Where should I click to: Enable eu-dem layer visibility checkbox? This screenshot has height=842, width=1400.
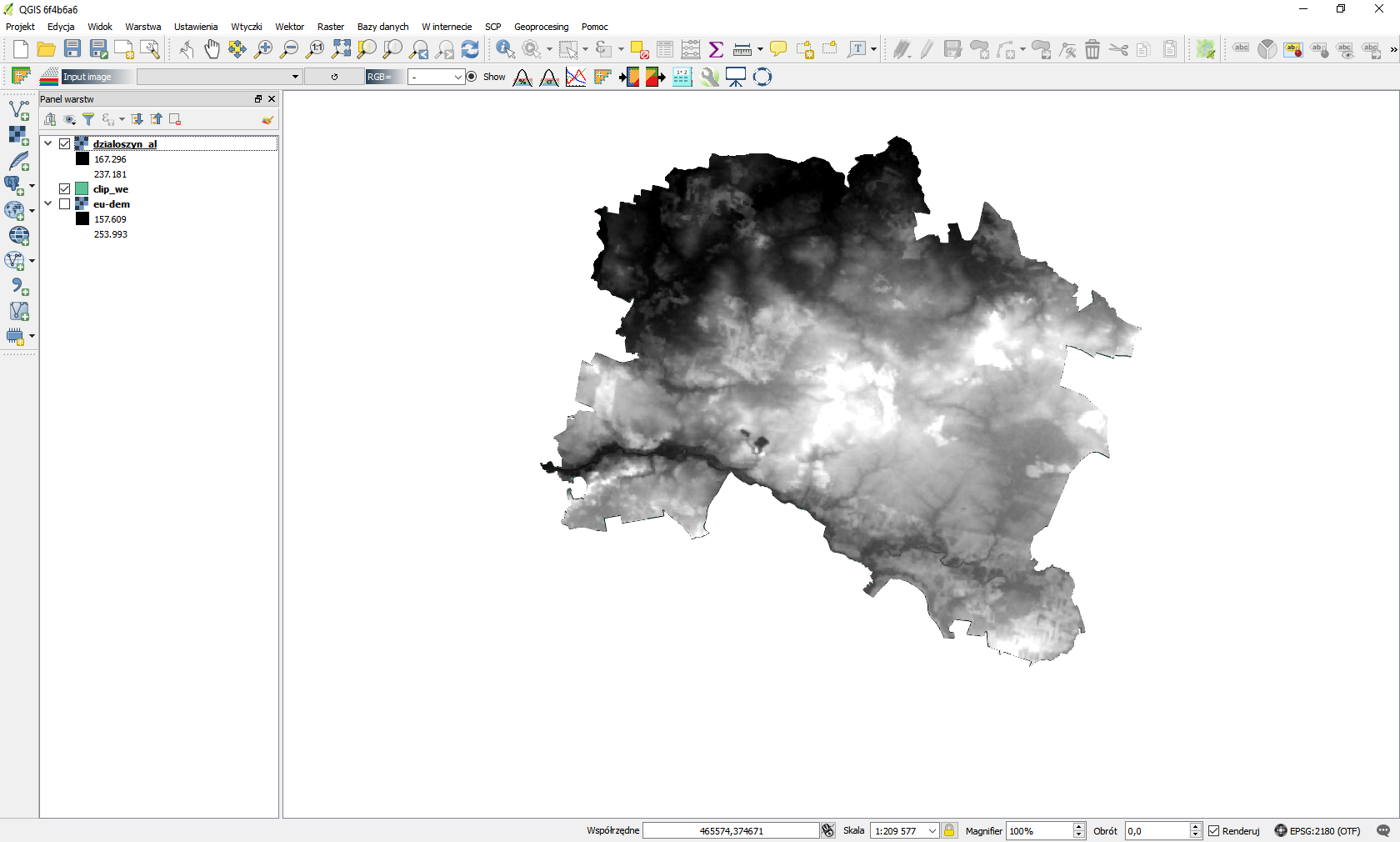coord(64,204)
